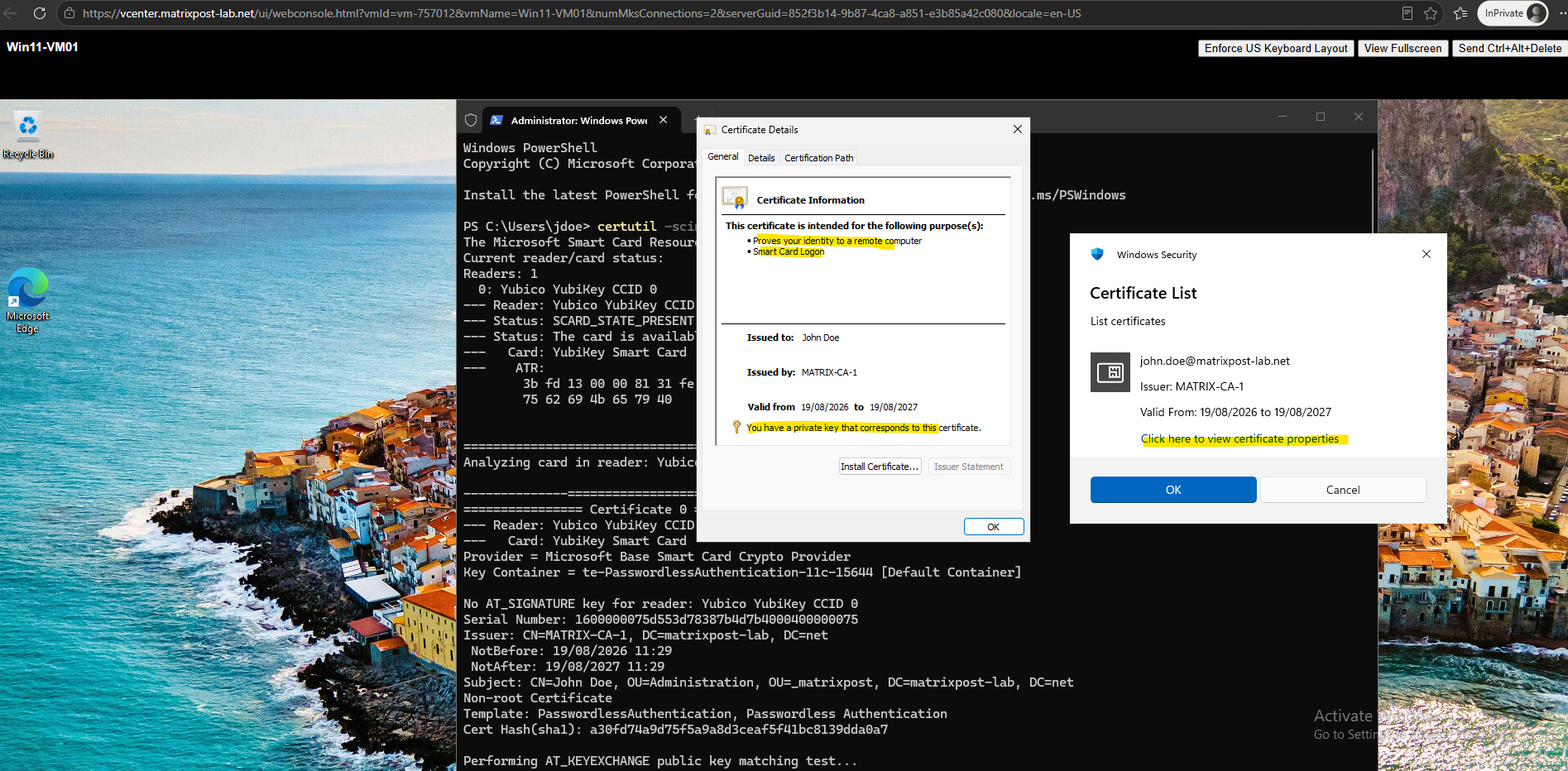The width and height of the screenshot is (1568, 771).
Task: Close the PowerShell terminal window
Action: tap(1359, 117)
